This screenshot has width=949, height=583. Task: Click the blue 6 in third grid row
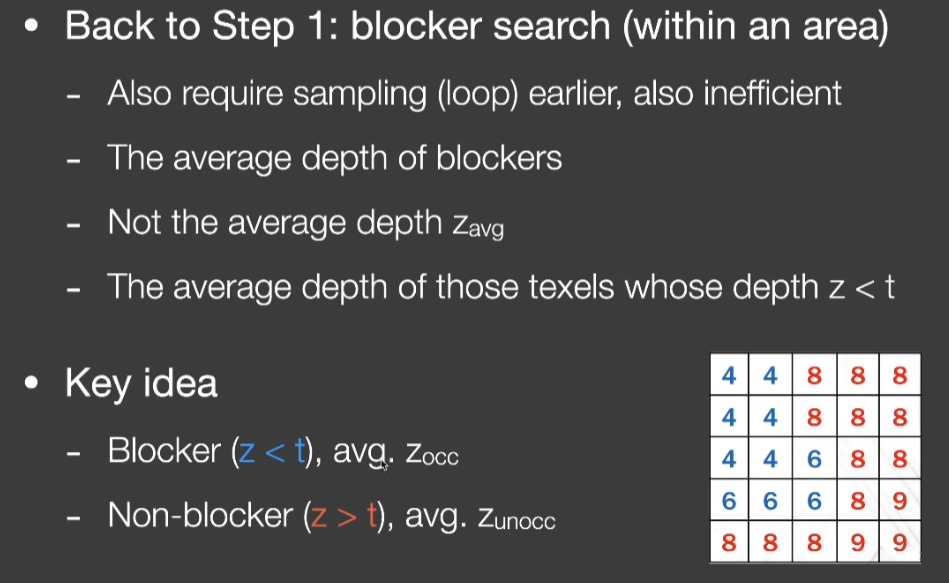point(815,459)
